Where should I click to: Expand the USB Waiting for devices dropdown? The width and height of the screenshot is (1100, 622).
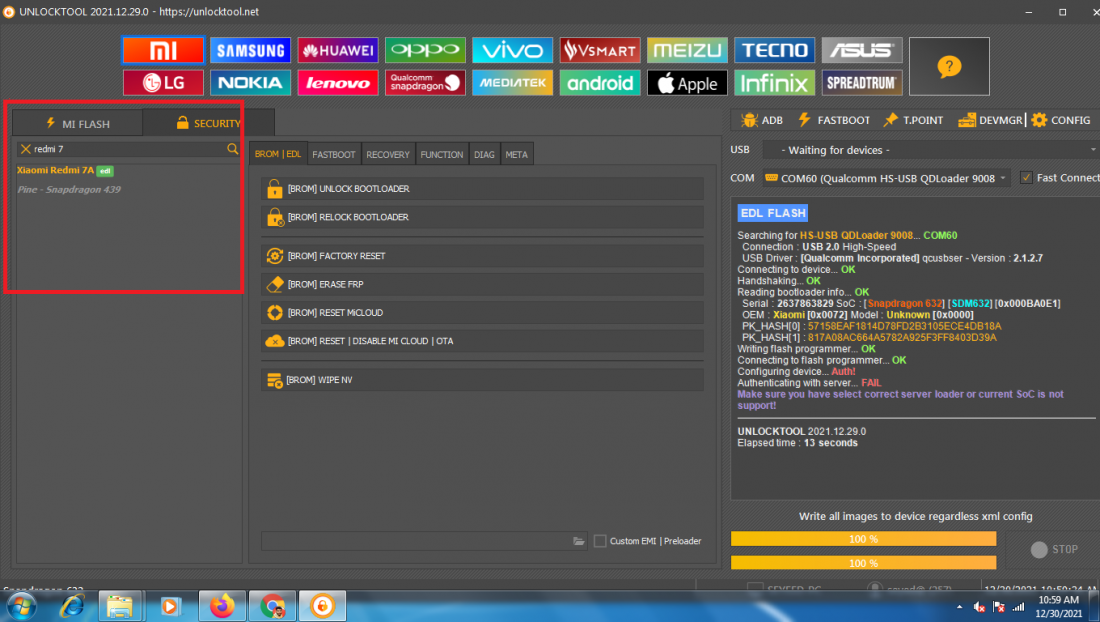coord(930,150)
